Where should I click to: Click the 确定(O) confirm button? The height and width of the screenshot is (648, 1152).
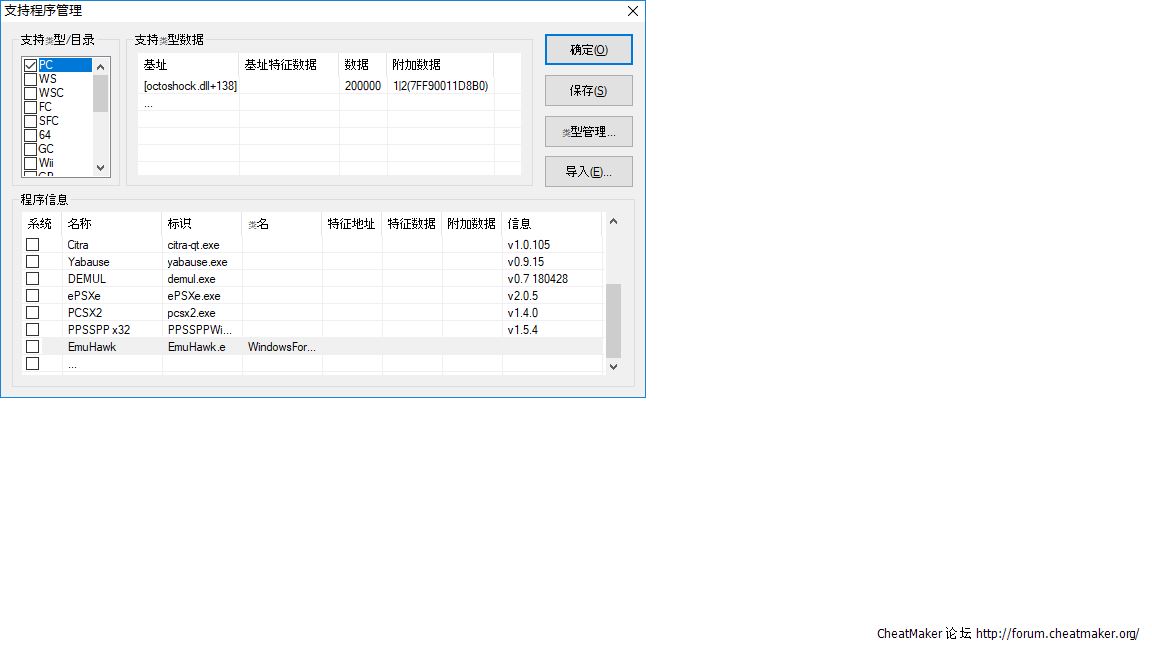click(588, 50)
